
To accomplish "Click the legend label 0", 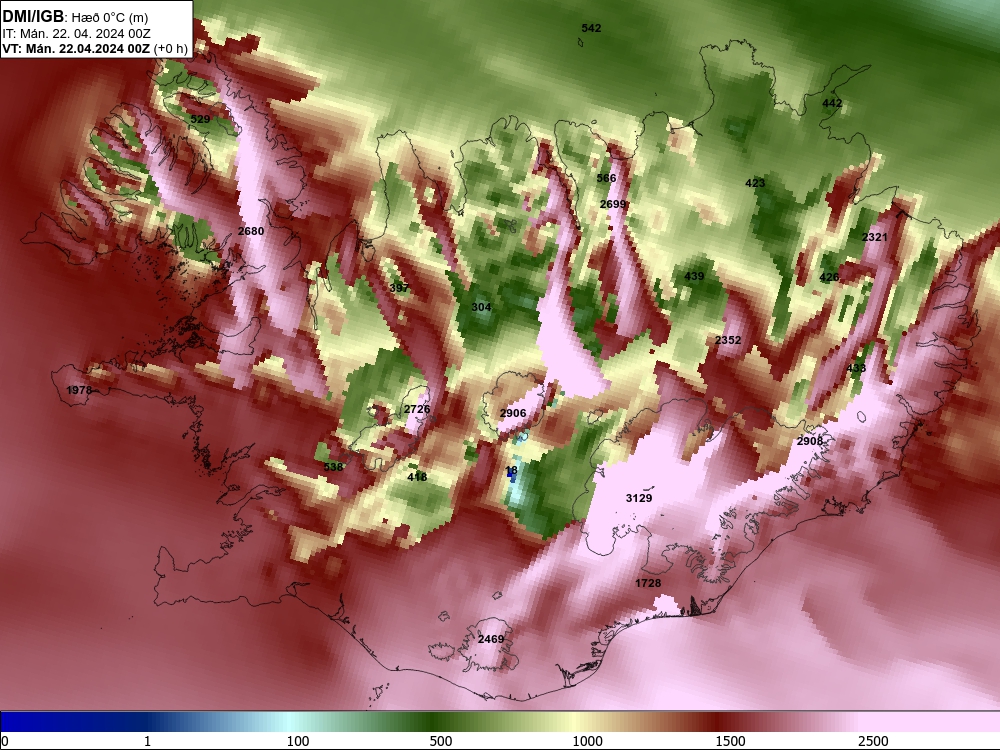I will point(6,741).
